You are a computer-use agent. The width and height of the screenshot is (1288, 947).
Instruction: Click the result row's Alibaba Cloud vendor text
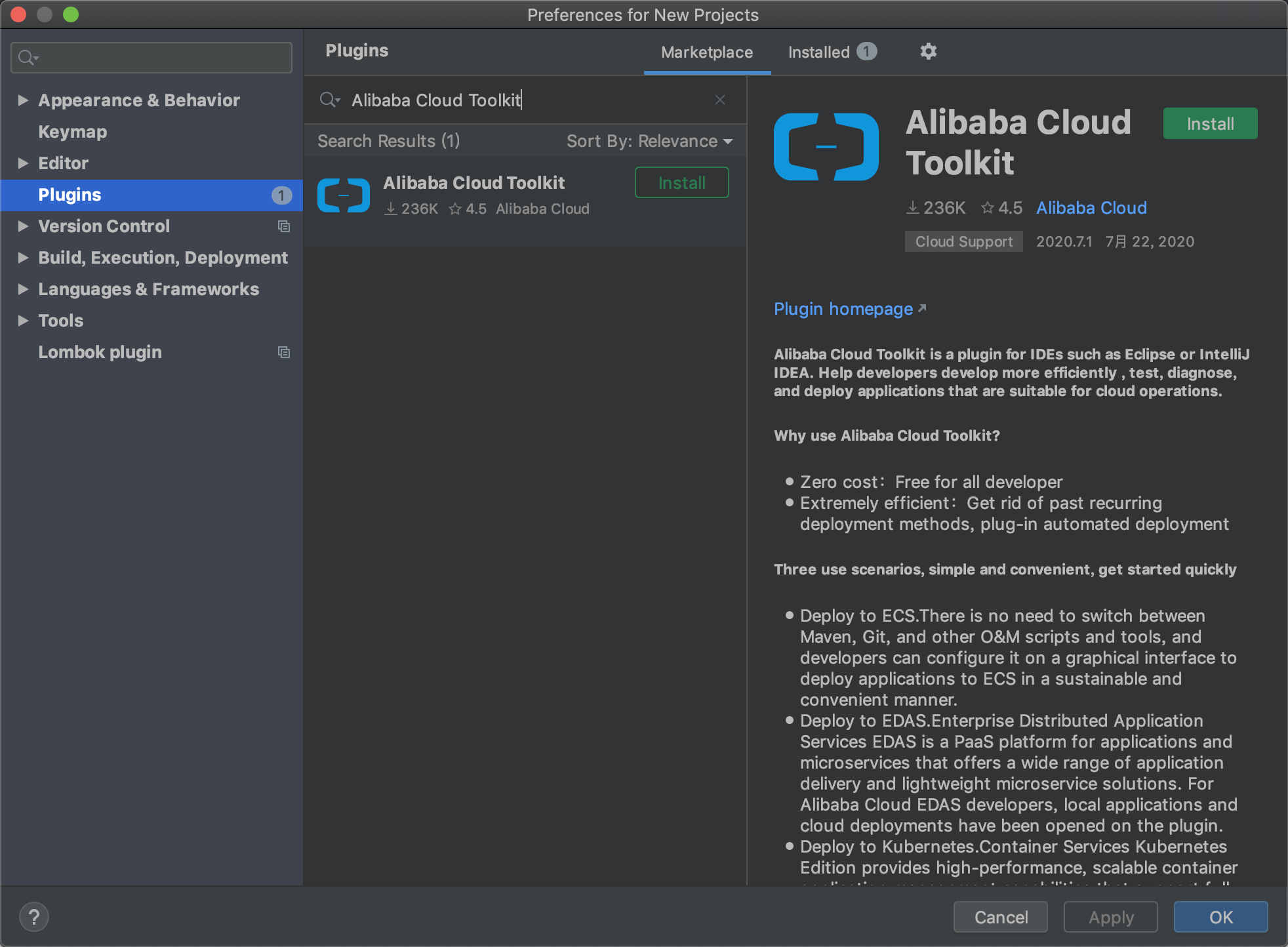tap(542, 209)
